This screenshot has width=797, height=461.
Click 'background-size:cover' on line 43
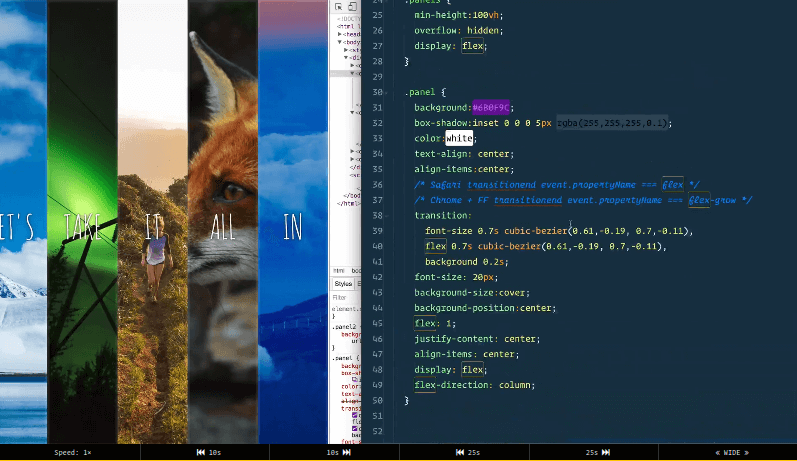pyautogui.click(x=470, y=293)
